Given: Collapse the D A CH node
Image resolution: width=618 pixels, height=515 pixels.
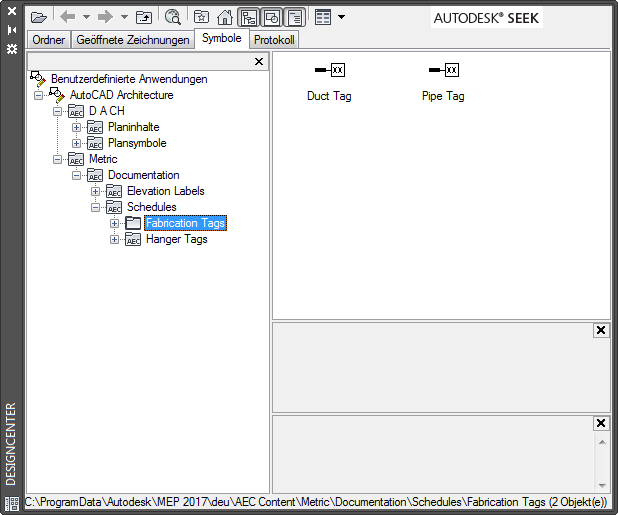Looking at the screenshot, I should (58, 112).
